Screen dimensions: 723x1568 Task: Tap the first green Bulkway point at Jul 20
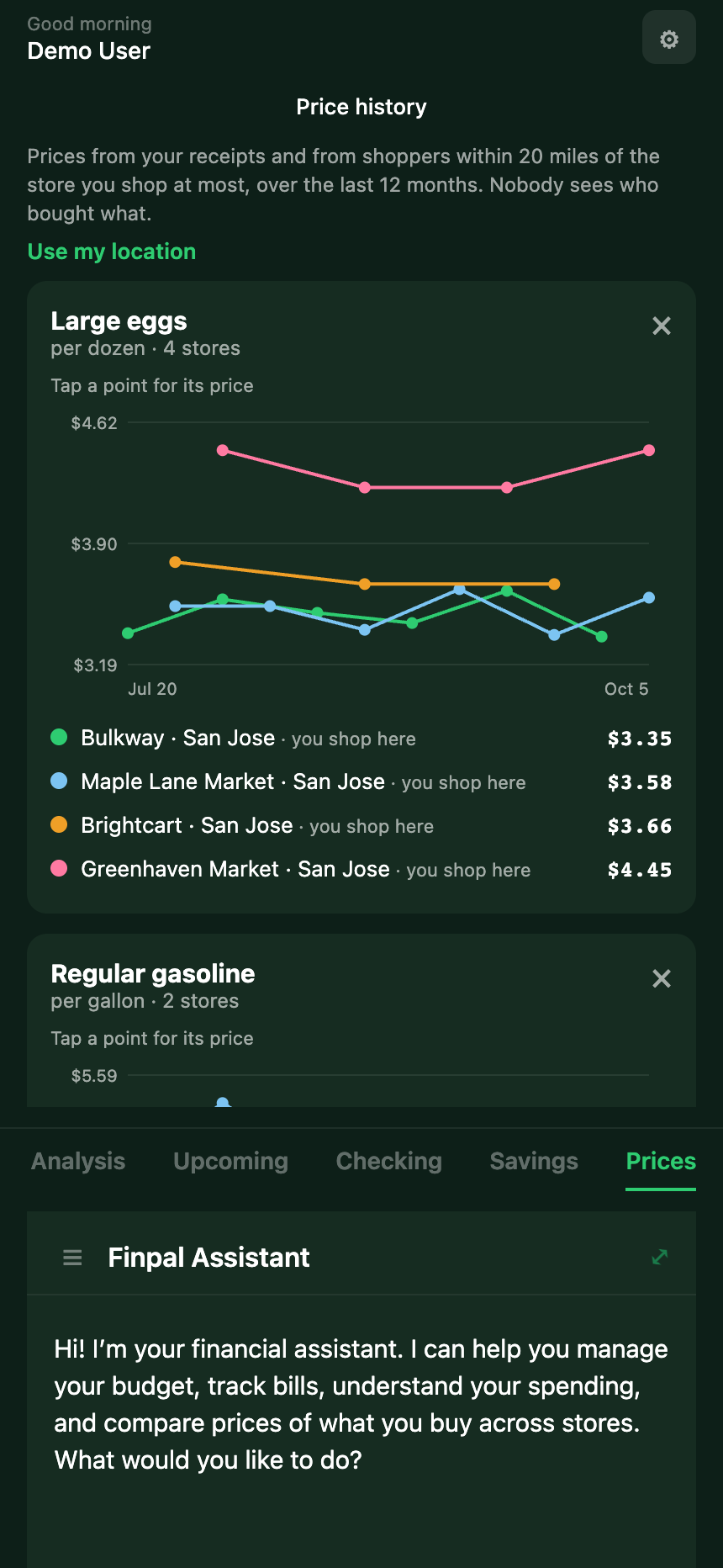pos(128,633)
